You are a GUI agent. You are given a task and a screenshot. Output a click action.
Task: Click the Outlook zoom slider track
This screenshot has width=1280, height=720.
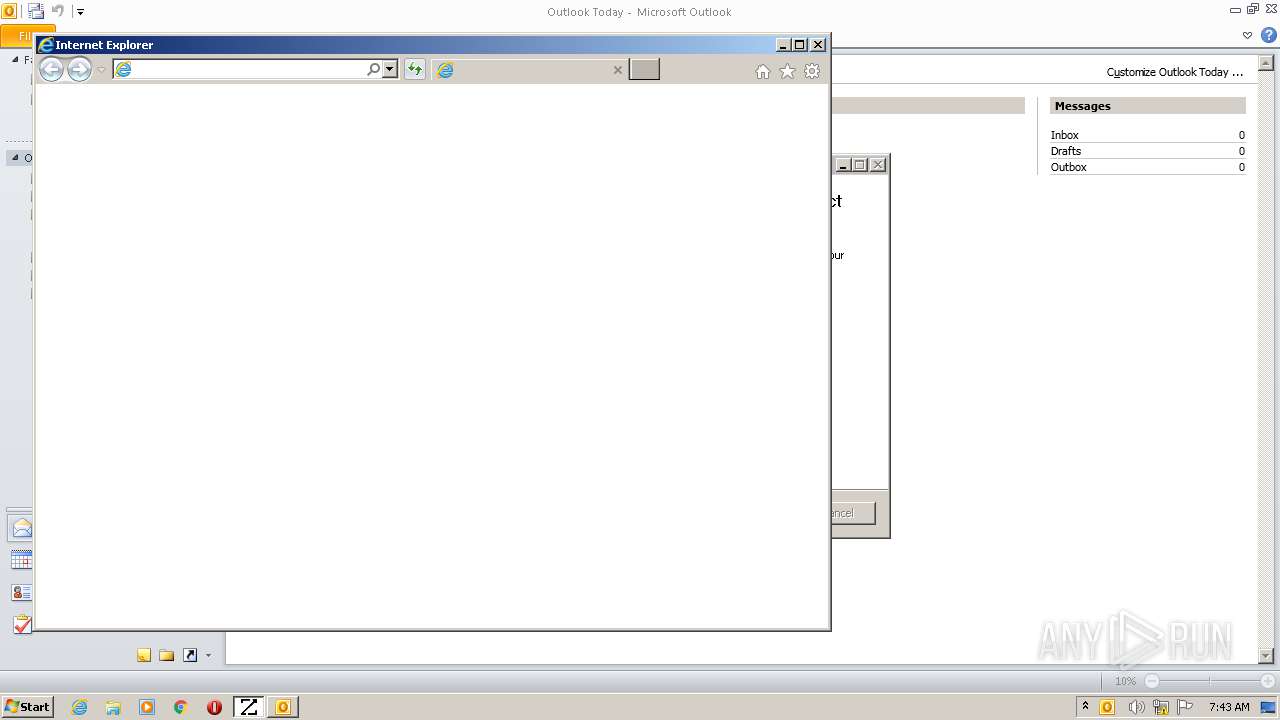click(1209, 681)
